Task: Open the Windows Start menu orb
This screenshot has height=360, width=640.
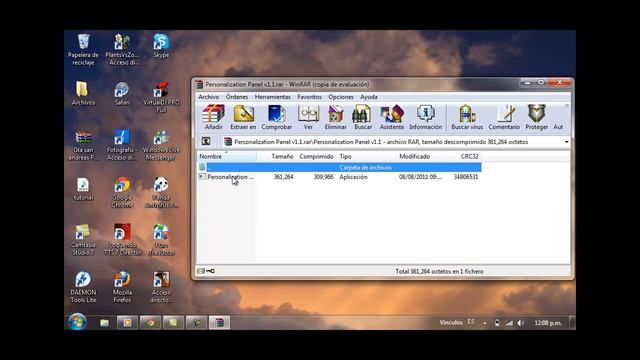Action: pyautogui.click(x=77, y=322)
